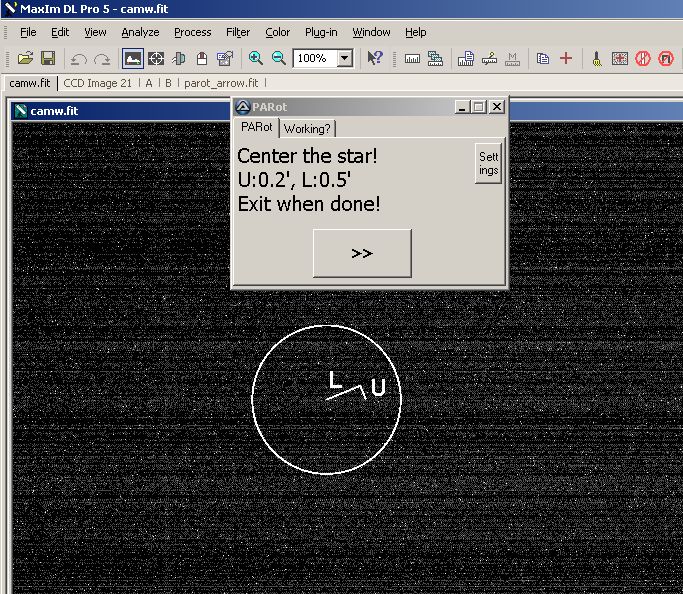Open the settings window with checkmark icon
The width and height of the screenshot is (683, 594).
(x=225, y=58)
